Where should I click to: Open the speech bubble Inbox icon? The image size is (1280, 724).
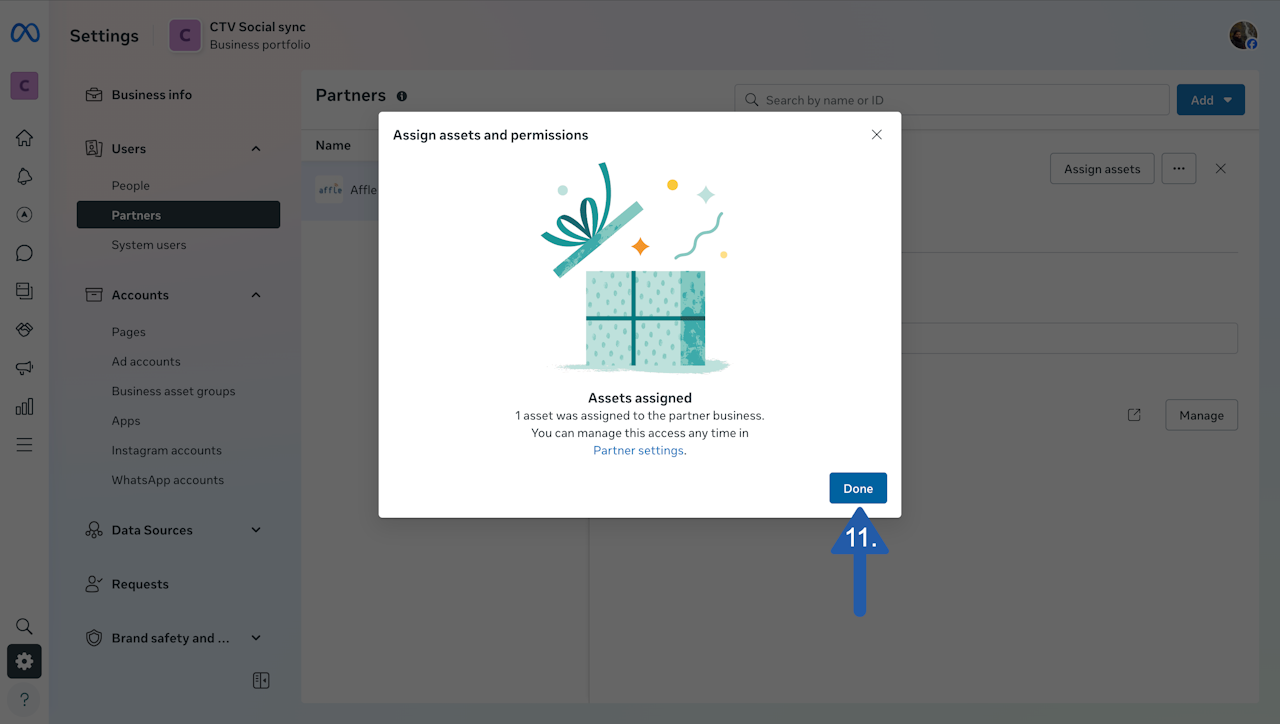[25, 253]
